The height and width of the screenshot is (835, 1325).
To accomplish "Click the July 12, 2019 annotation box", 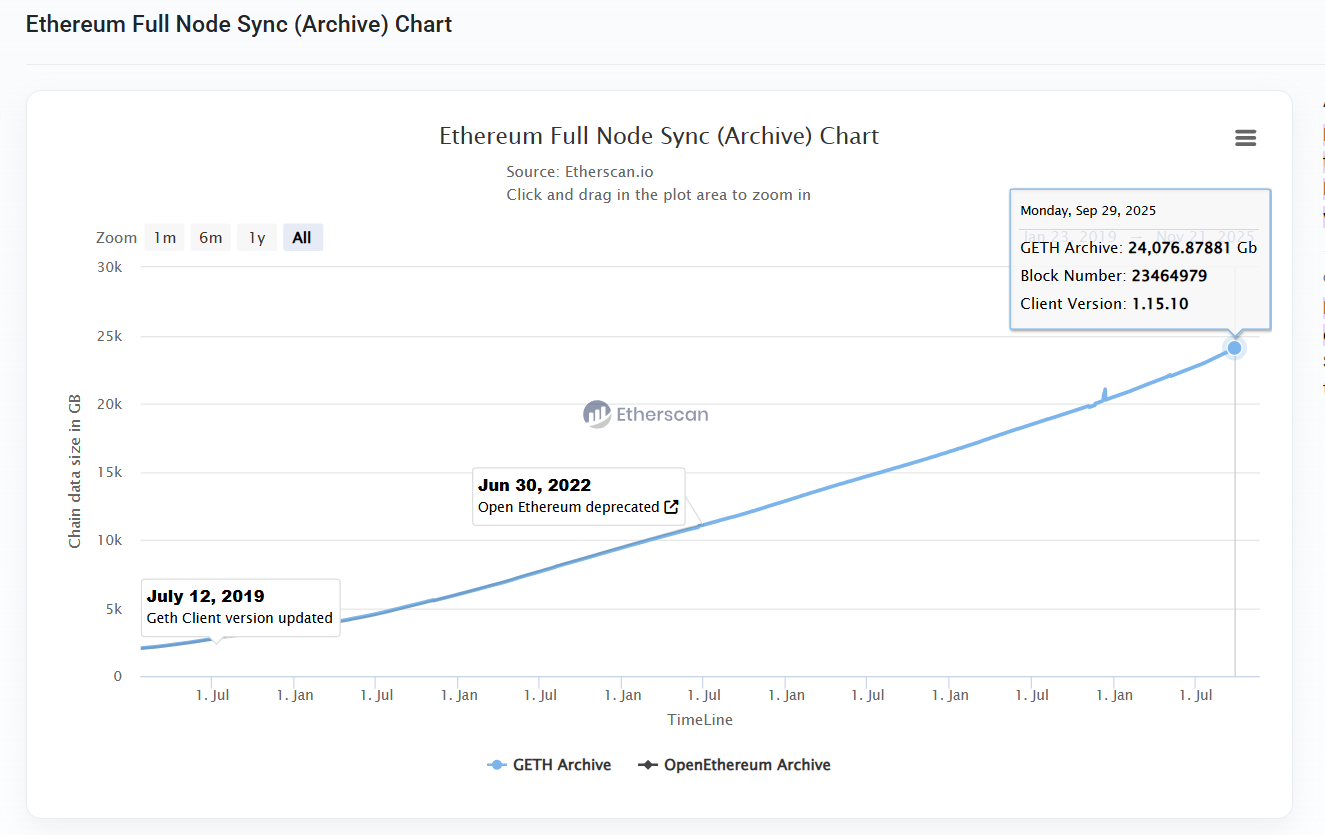I will click(240, 607).
